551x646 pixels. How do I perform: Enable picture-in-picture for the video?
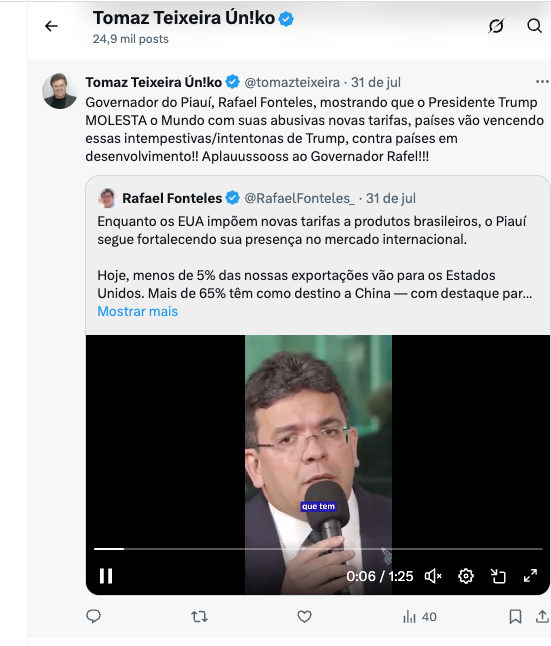pos(498,576)
